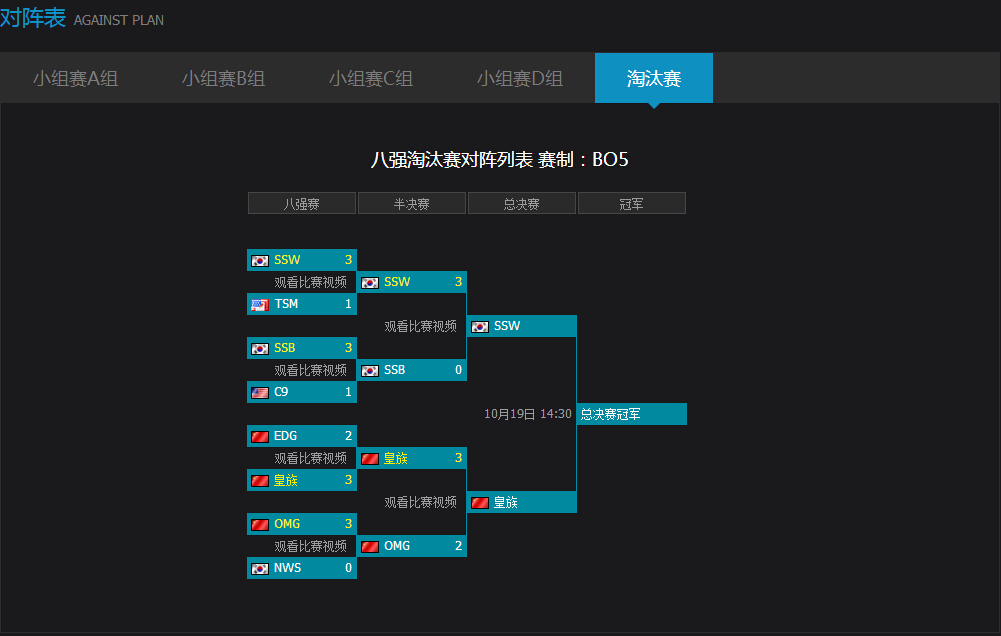Screen dimensions: 1001x636
Task: Click the 对阵表 AGAINST PLAN heading
Action: click(82, 18)
